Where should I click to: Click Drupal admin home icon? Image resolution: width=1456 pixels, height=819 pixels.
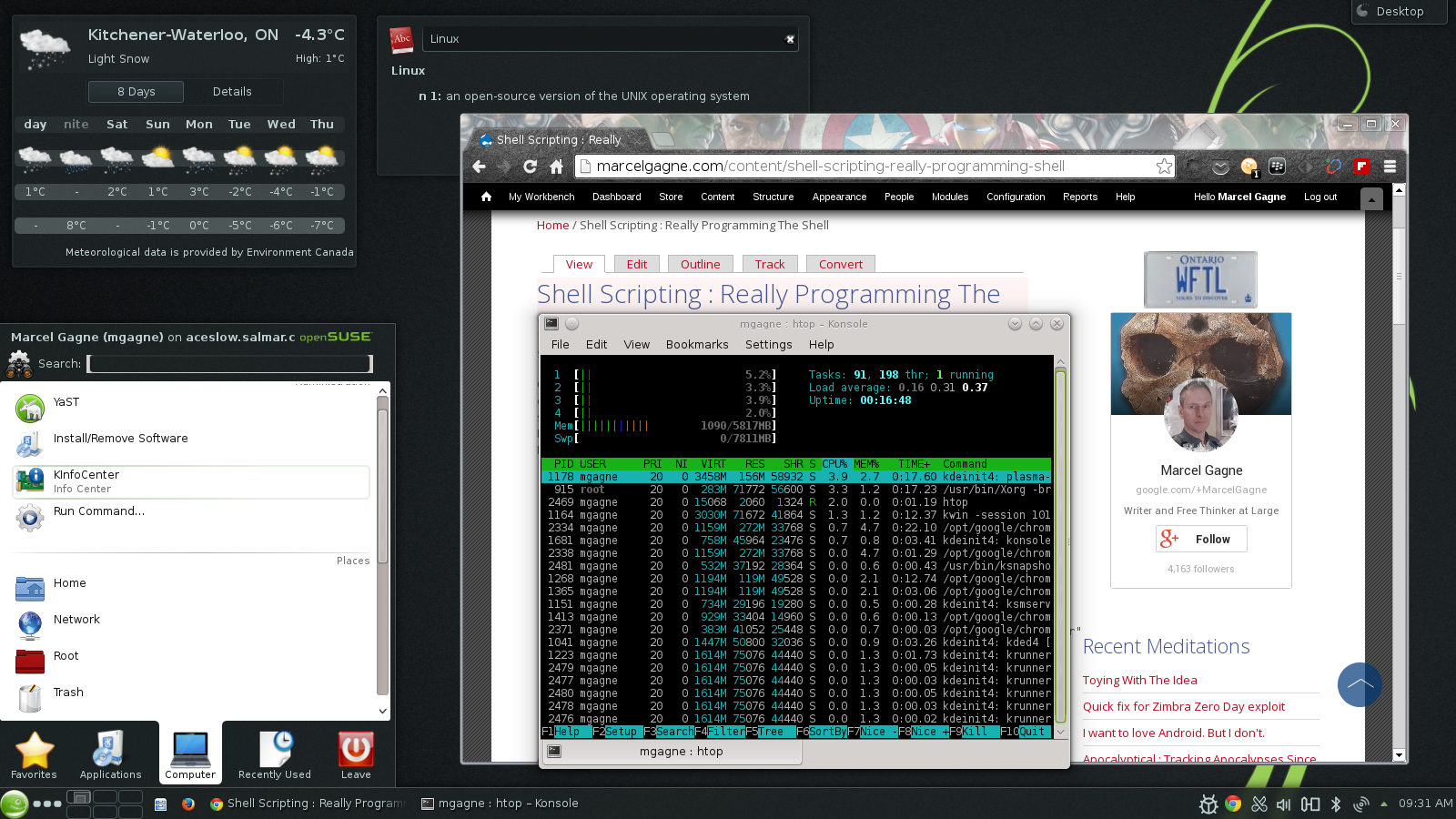point(486,197)
